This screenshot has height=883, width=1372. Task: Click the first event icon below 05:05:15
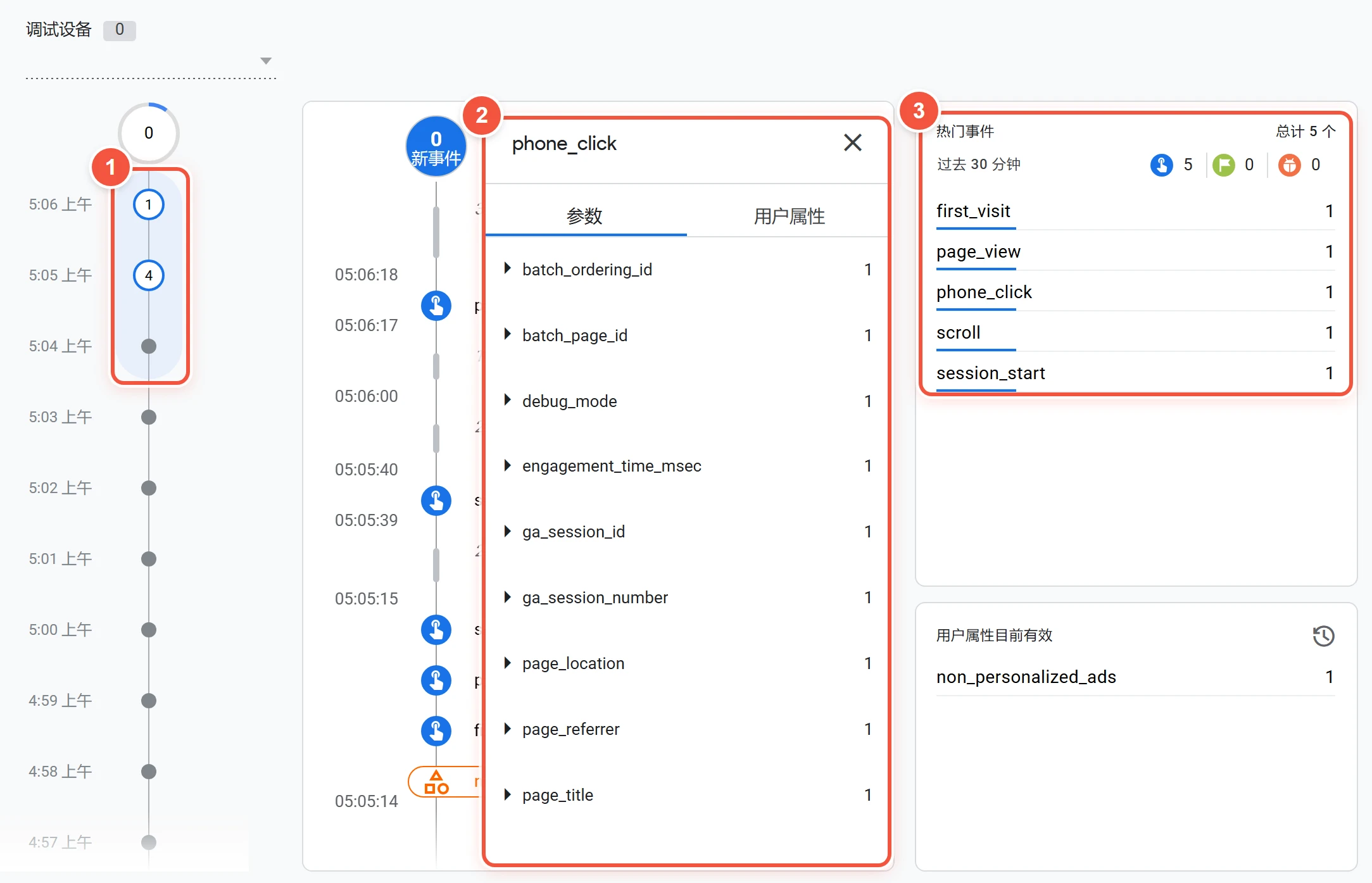pos(436,630)
